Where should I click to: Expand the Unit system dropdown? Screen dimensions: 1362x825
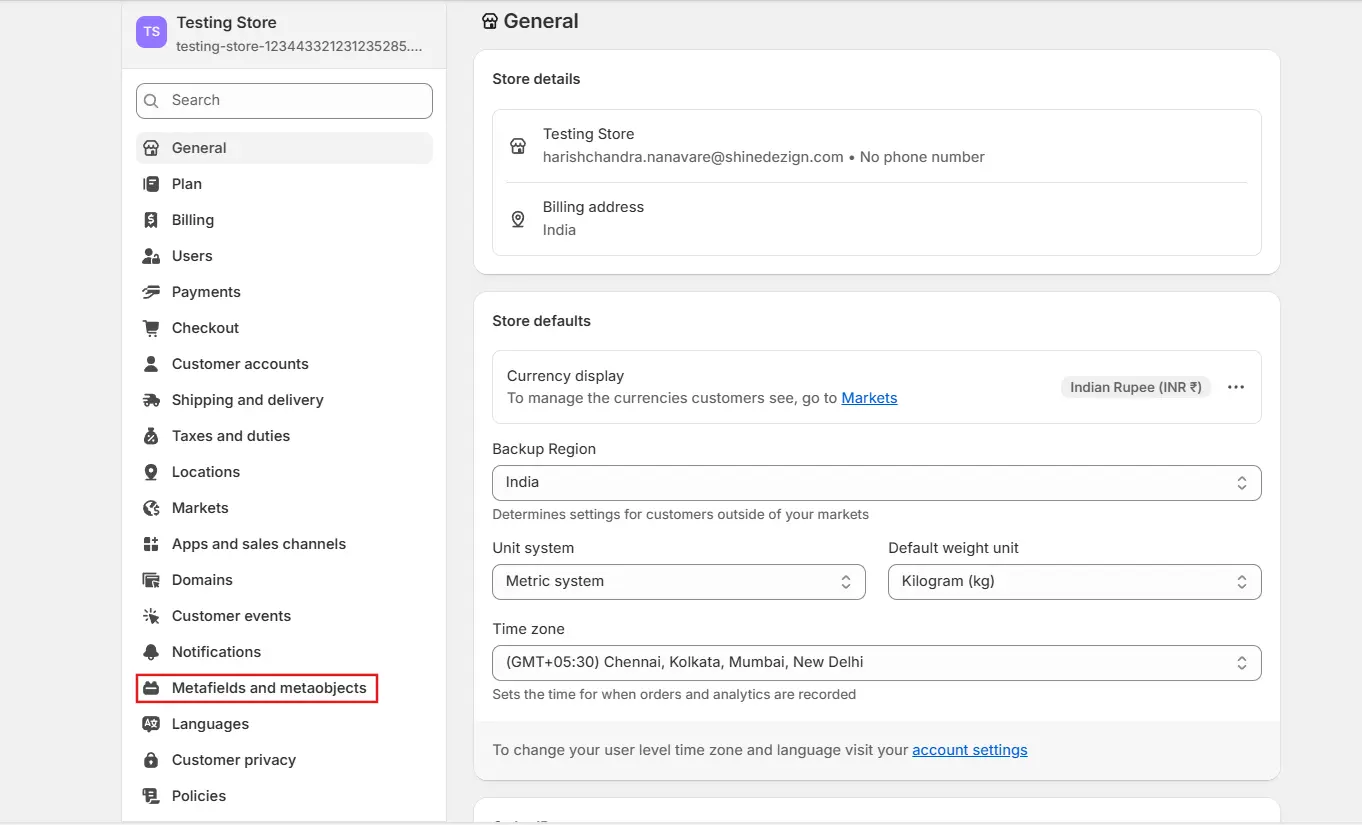678,581
